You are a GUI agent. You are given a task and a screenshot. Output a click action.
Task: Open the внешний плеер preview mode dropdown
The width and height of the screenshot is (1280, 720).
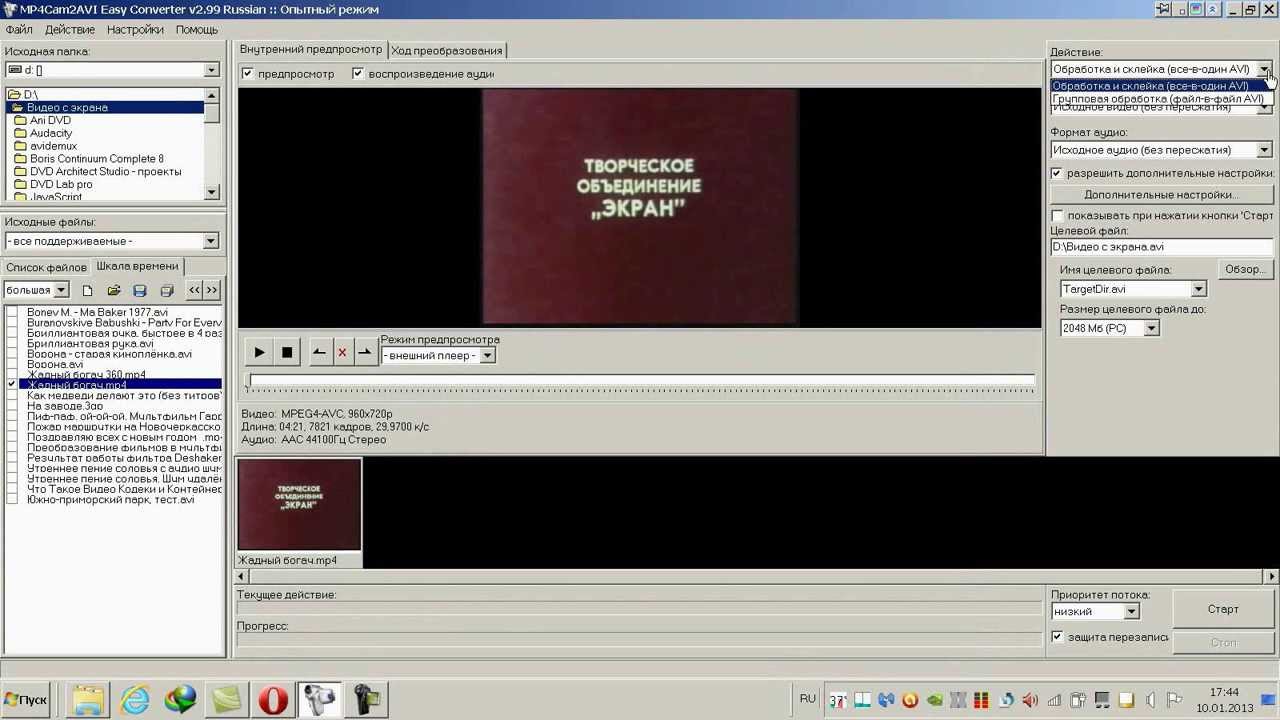487,356
